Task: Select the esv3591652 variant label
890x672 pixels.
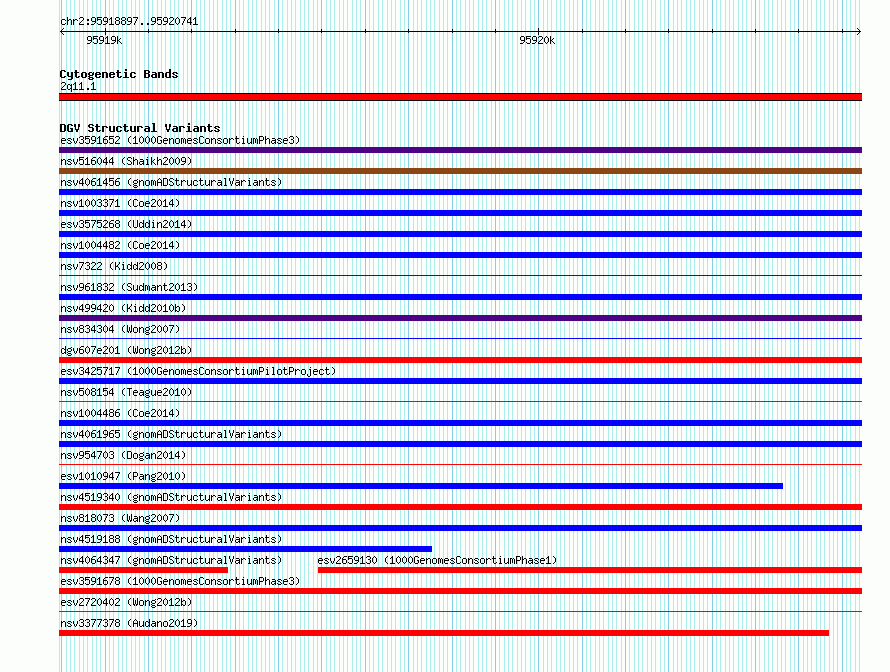Action: coord(180,140)
